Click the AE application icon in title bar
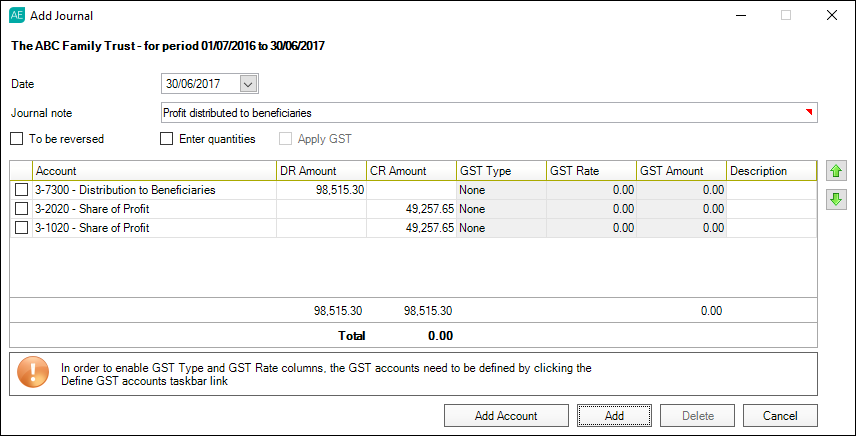Screen dimensions: 856x436 (x=17, y=16)
